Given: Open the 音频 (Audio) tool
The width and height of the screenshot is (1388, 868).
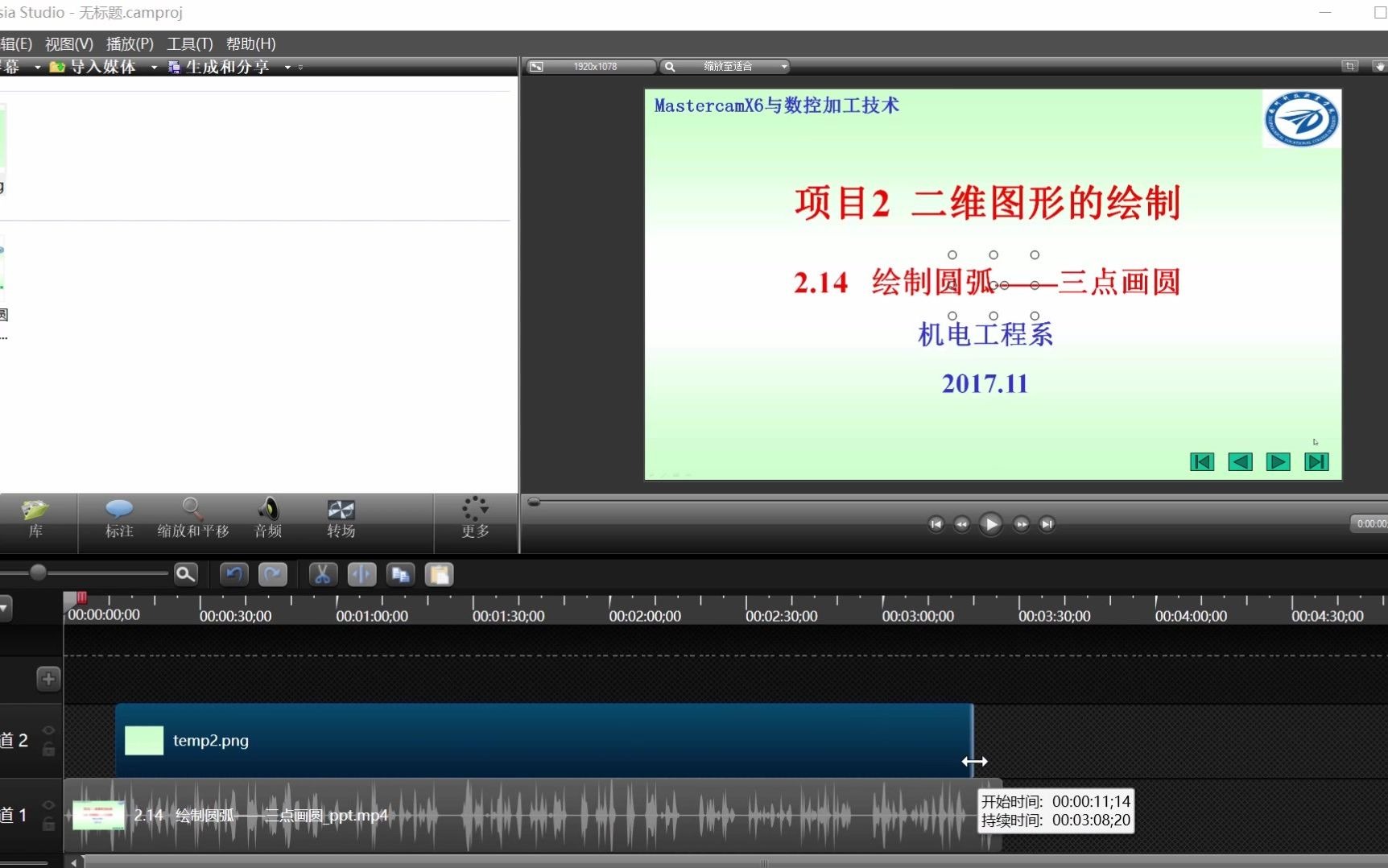Looking at the screenshot, I should pos(268,519).
